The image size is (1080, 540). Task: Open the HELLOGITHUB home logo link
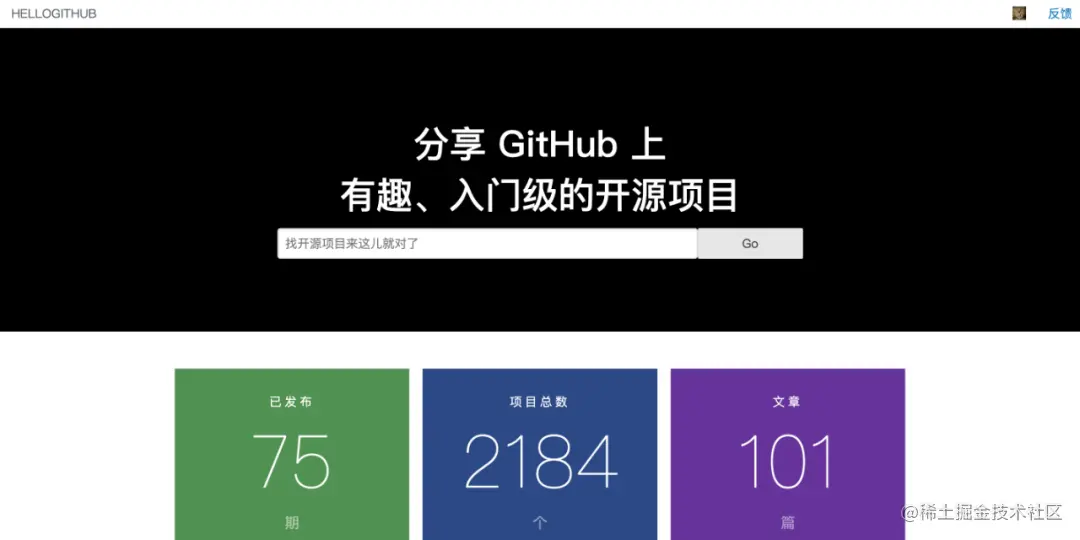pyautogui.click(x=54, y=14)
